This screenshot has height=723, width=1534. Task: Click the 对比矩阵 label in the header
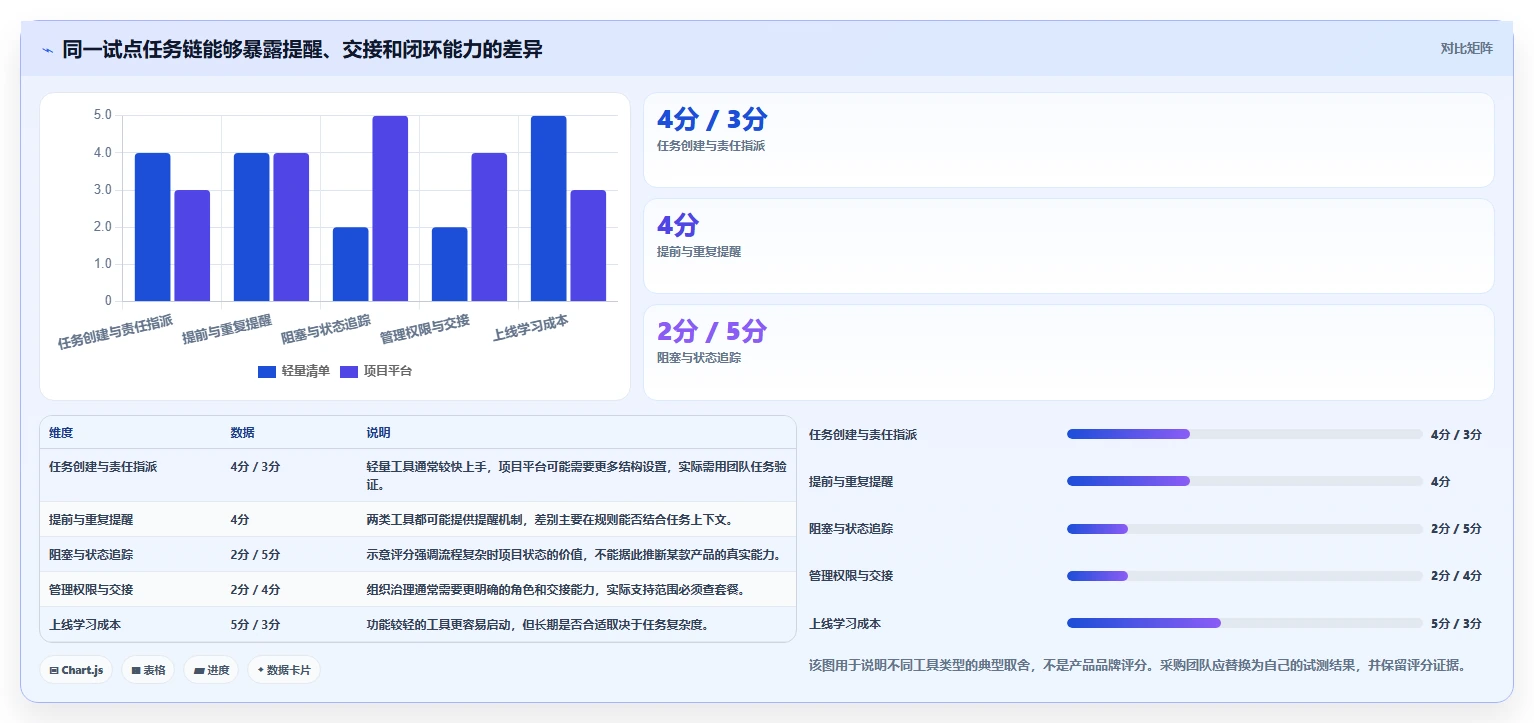click(x=1466, y=48)
